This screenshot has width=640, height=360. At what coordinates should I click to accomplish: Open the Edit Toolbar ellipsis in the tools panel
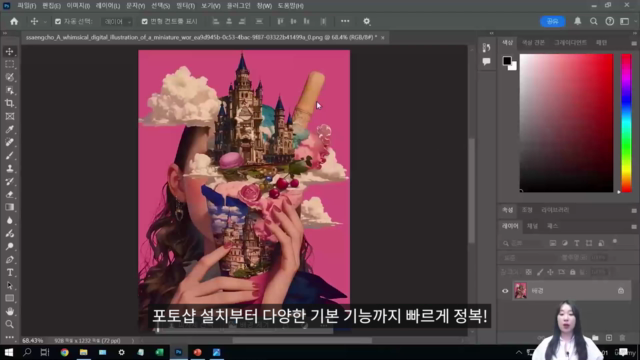tap(9, 337)
